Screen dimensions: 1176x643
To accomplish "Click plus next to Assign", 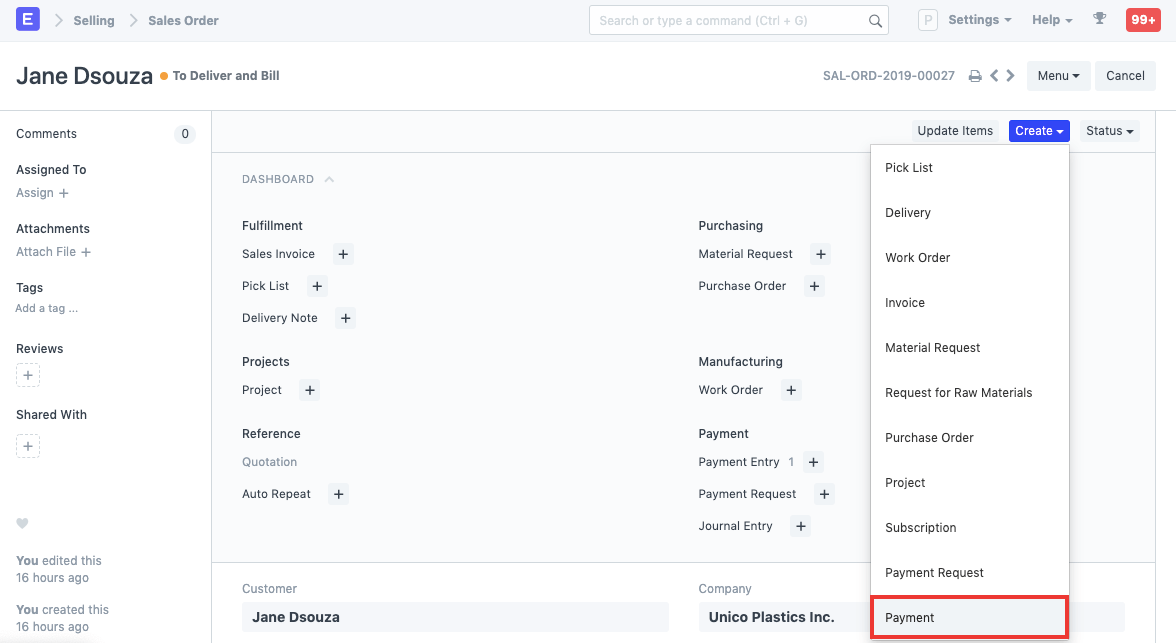I will pos(64,194).
